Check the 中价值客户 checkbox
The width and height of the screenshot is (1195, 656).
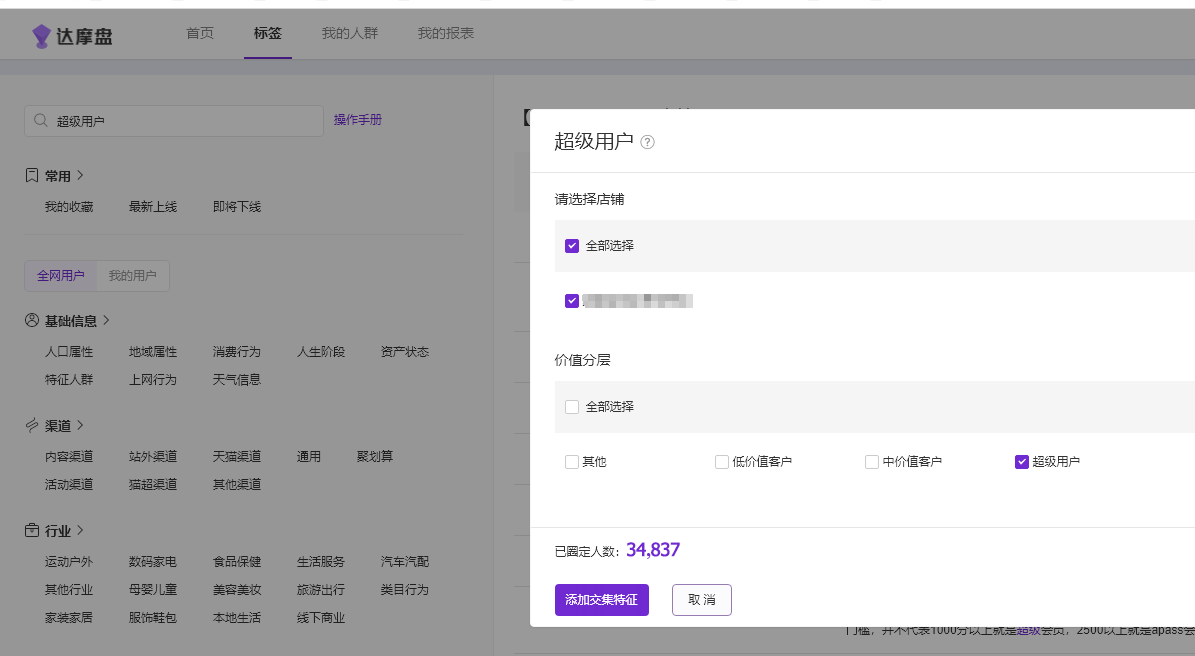click(872, 462)
